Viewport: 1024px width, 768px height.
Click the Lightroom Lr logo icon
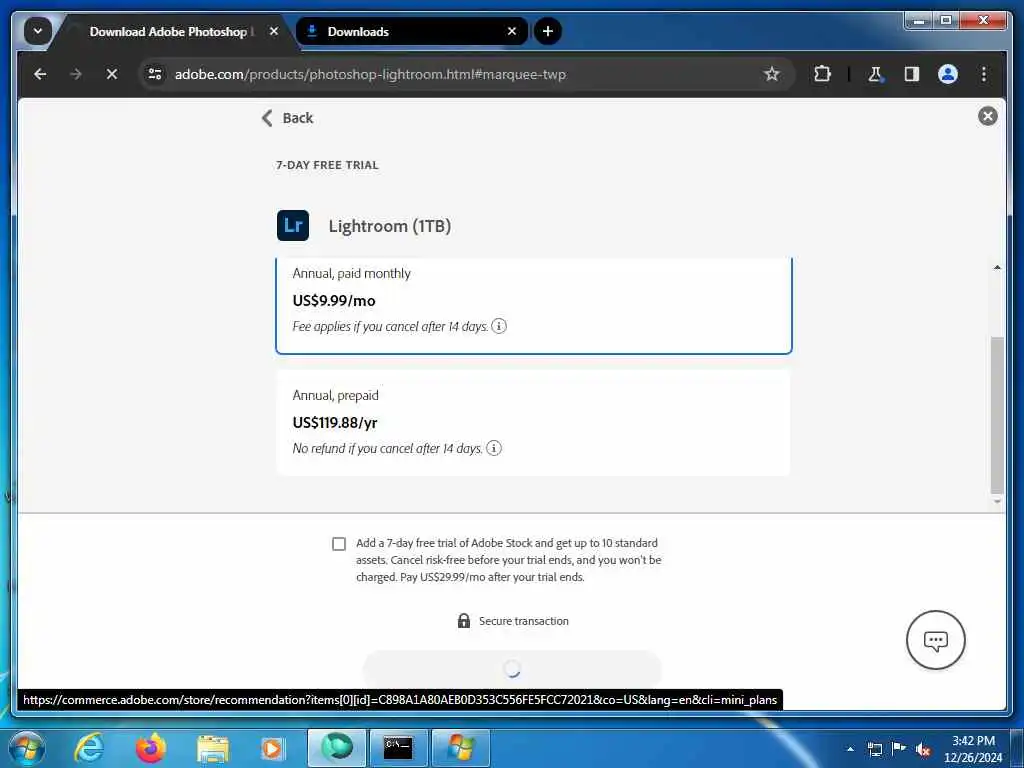click(293, 225)
